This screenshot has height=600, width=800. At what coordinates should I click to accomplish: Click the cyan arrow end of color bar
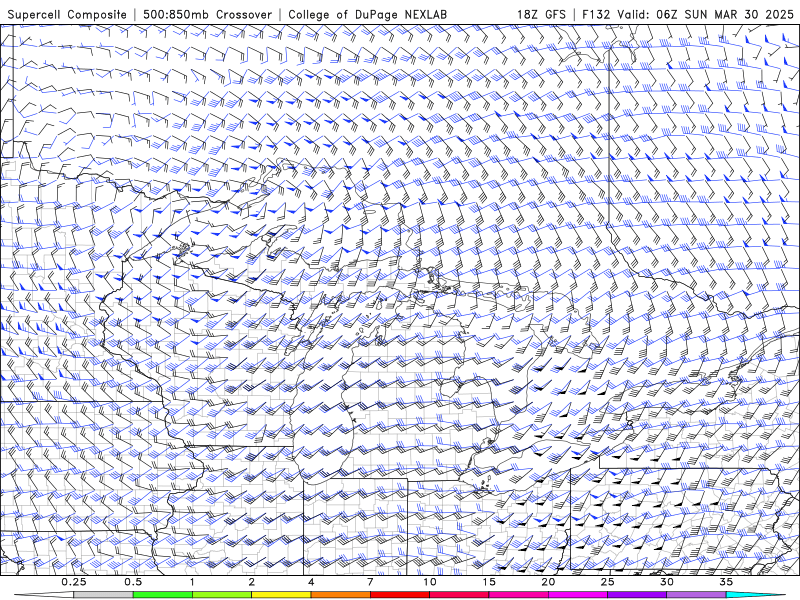756,595
